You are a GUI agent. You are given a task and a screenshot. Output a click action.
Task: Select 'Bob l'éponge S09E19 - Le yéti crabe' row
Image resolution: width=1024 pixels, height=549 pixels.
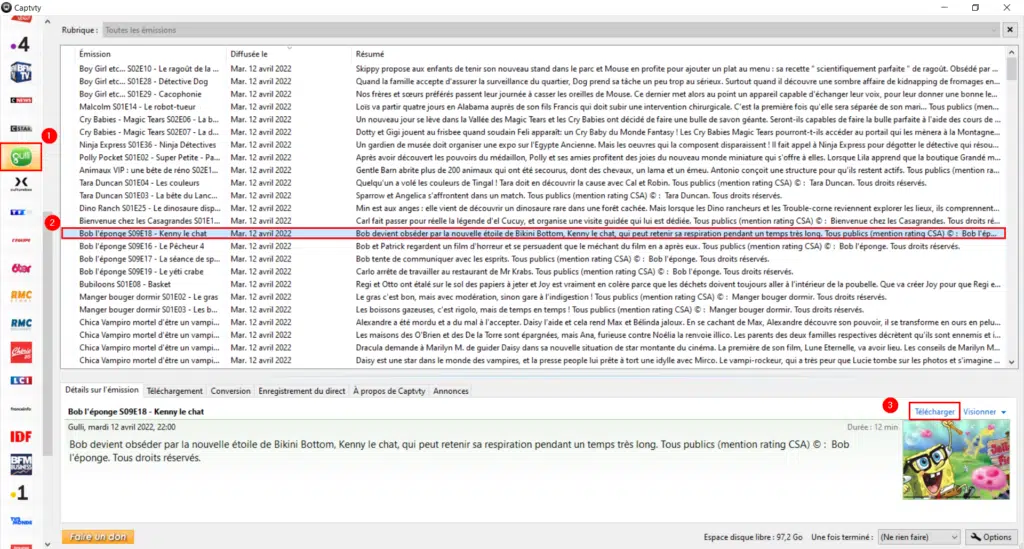click(533, 272)
